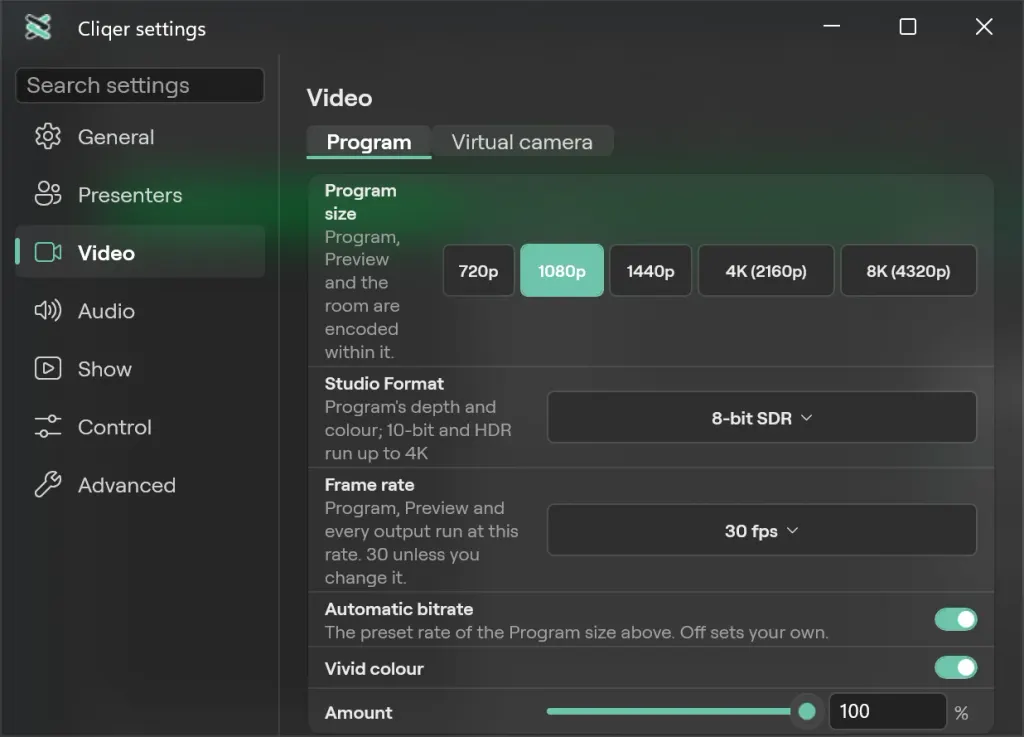This screenshot has width=1024, height=737.
Task: Click the 'Vivid colour' label
Action: click(x=374, y=669)
